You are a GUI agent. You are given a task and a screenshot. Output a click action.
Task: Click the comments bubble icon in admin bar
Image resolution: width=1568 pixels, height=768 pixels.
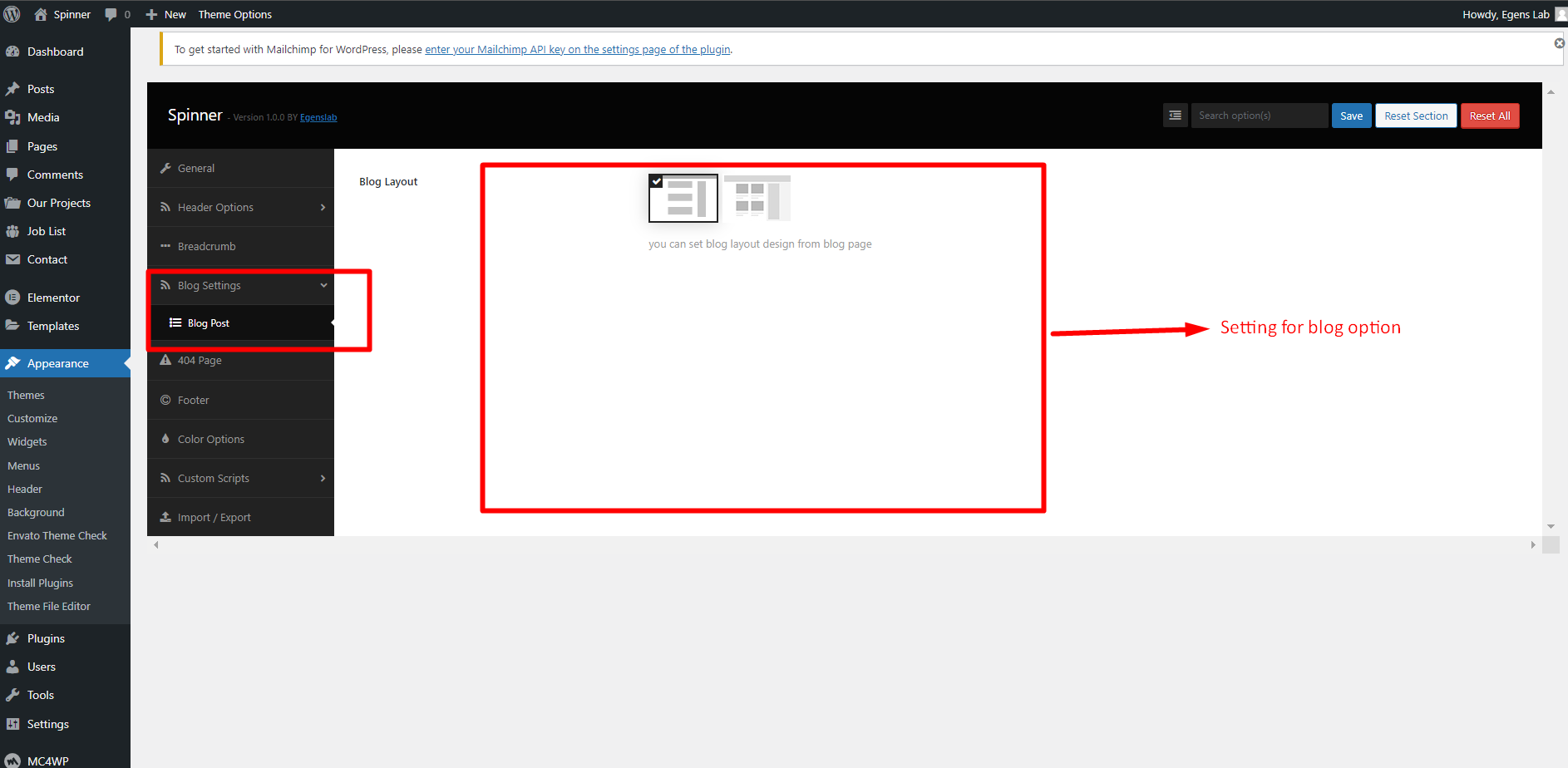111,14
